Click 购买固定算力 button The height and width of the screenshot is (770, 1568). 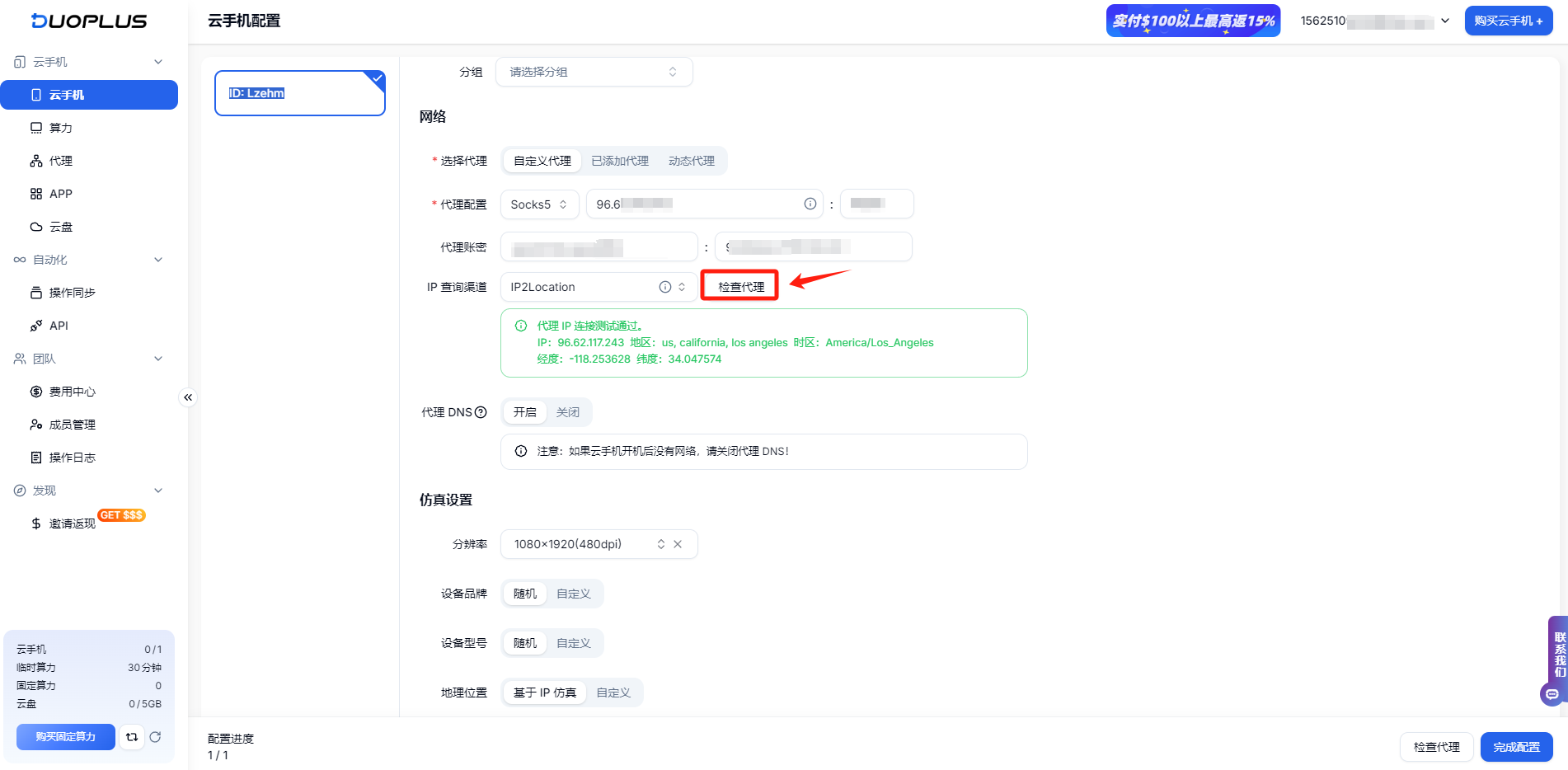pyautogui.click(x=66, y=737)
